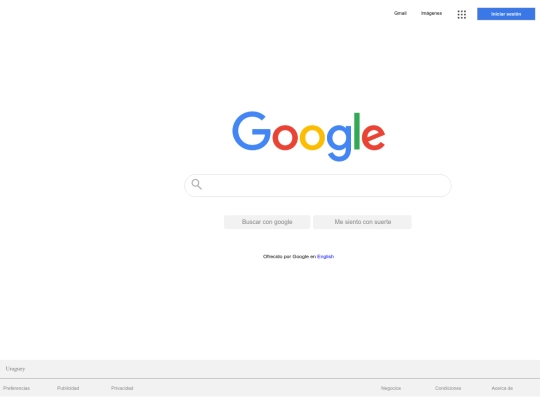Screen dimensions: 540x405
Task: Open the Condiciones footer link
Action: click(448, 388)
